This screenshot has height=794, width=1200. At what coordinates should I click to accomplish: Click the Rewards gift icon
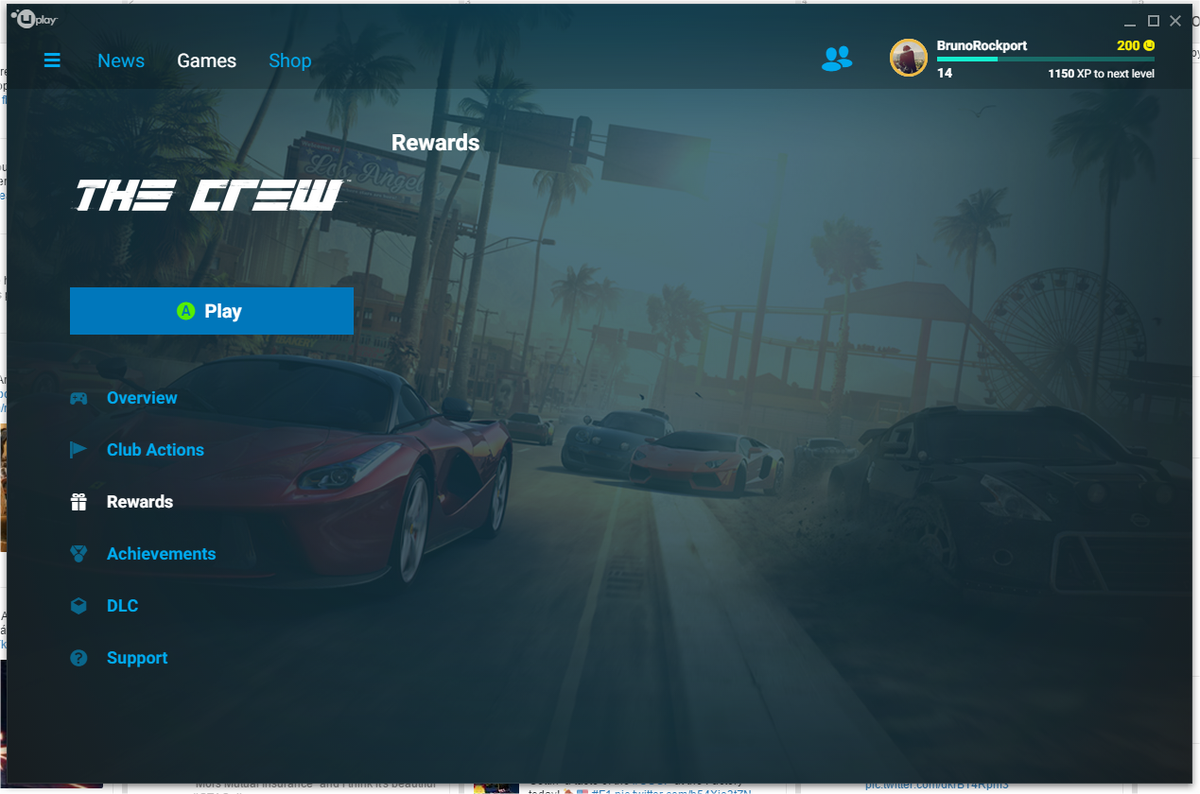click(78, 502)
